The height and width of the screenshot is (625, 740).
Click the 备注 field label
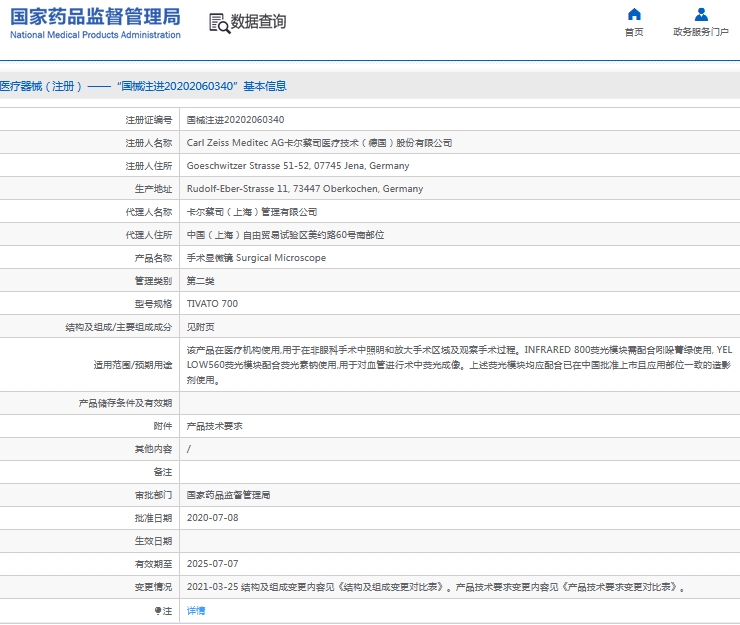163,472
